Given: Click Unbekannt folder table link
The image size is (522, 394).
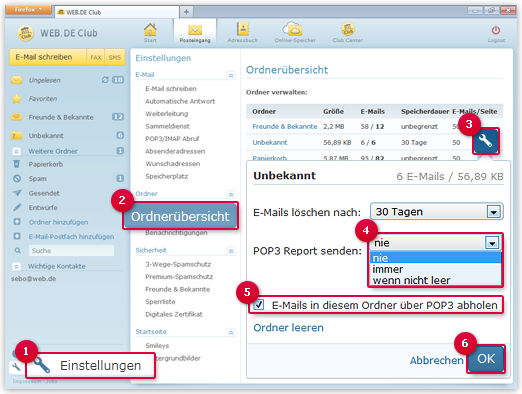Looking at the screenshot, I should [x=270, y=142].
